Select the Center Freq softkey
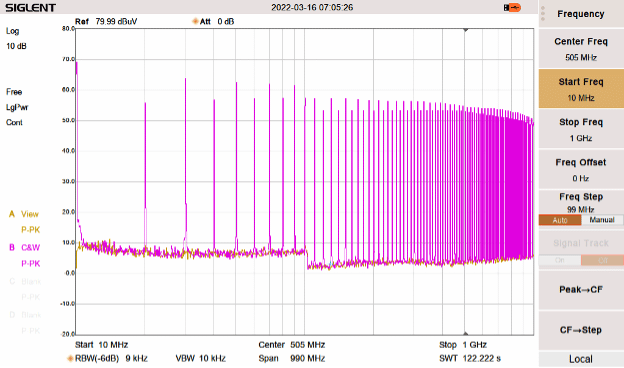This screenshot has height=368, width=624. click(581, 49)
